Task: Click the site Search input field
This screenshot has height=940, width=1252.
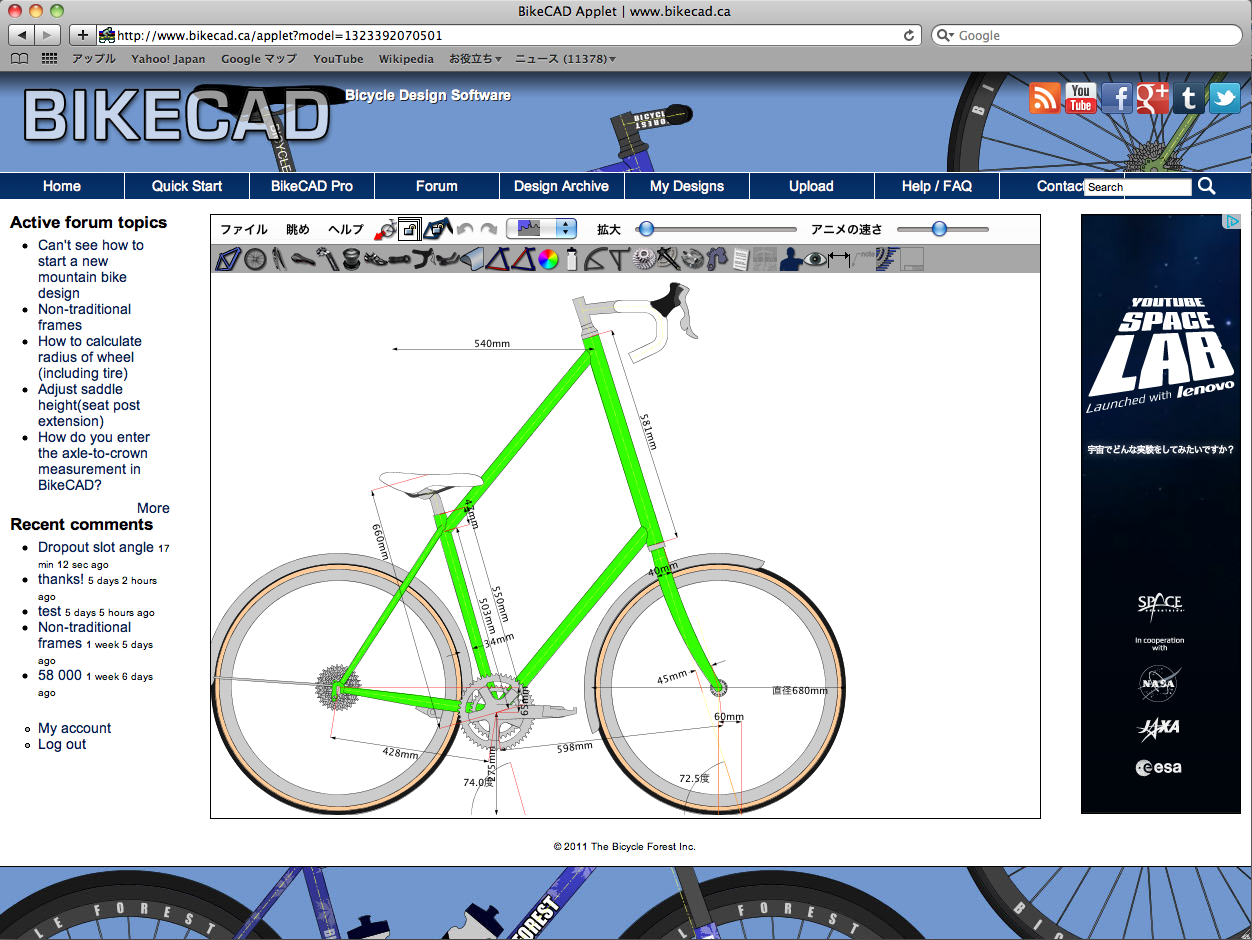Action: point(1138,187)
